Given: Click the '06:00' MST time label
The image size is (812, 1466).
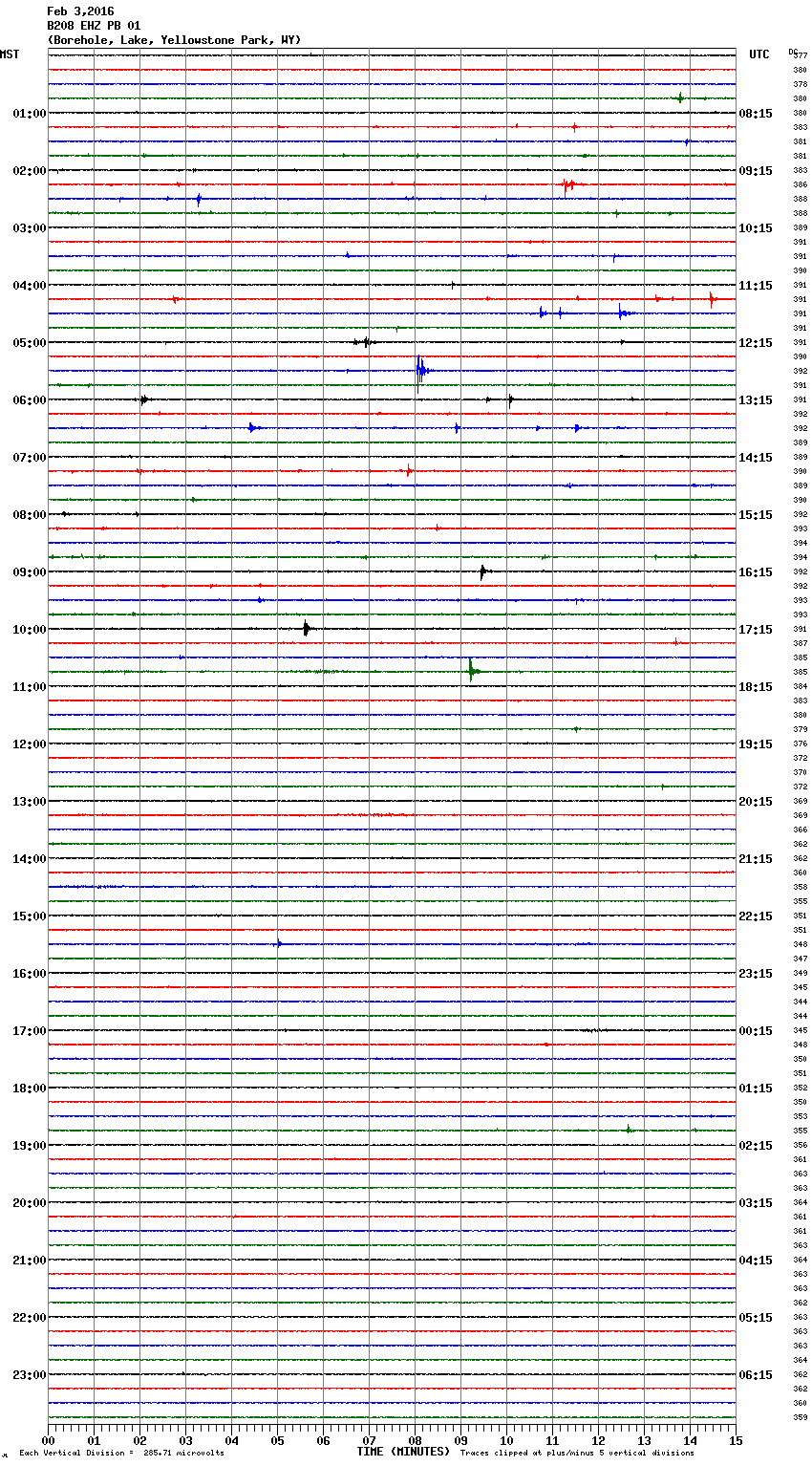Looking at the screenshot, I should click(x=29, y=400).
